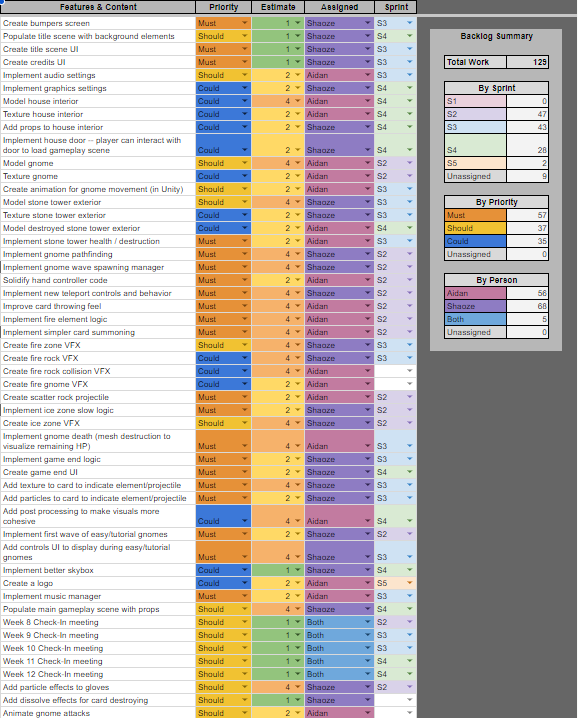
Task: Select the Sprint column header
Action: [x=396, y=7]
